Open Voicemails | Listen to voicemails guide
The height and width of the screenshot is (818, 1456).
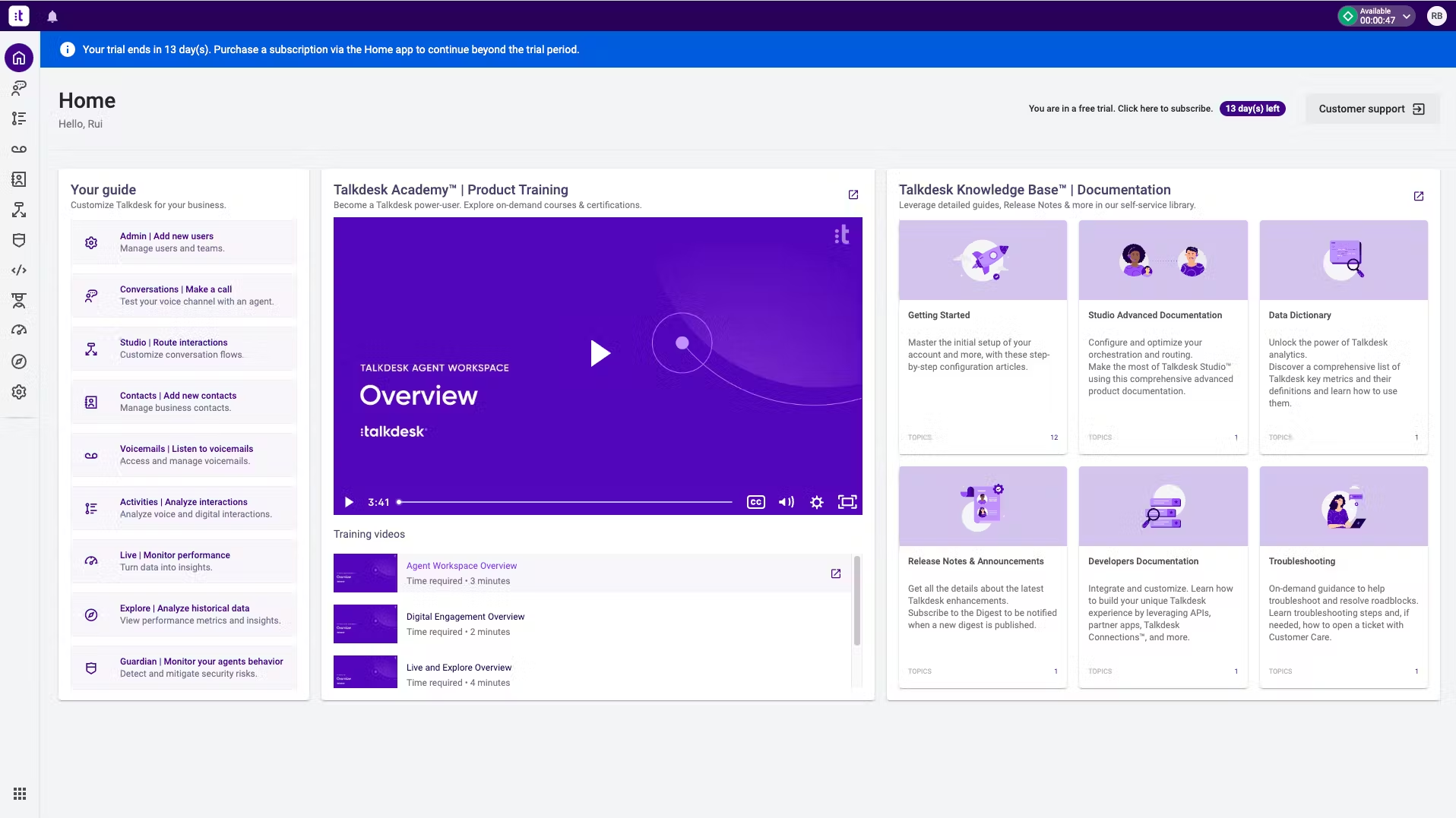(184, 455)
